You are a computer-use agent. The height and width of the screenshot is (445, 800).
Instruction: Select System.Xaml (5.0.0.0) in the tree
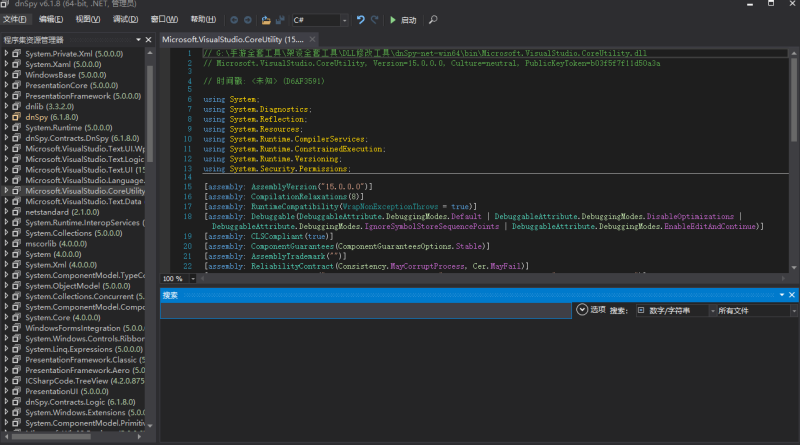click(63, 64)
